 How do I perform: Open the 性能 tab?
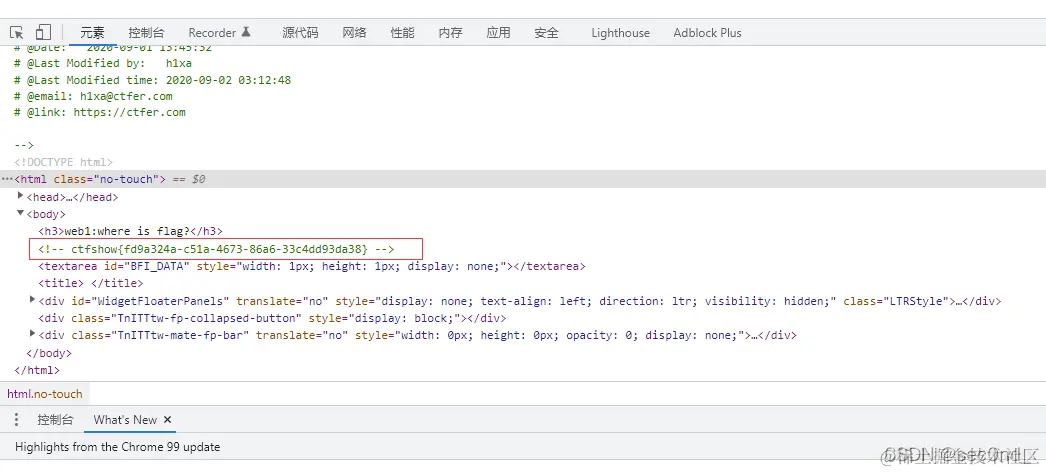point(402,33)
